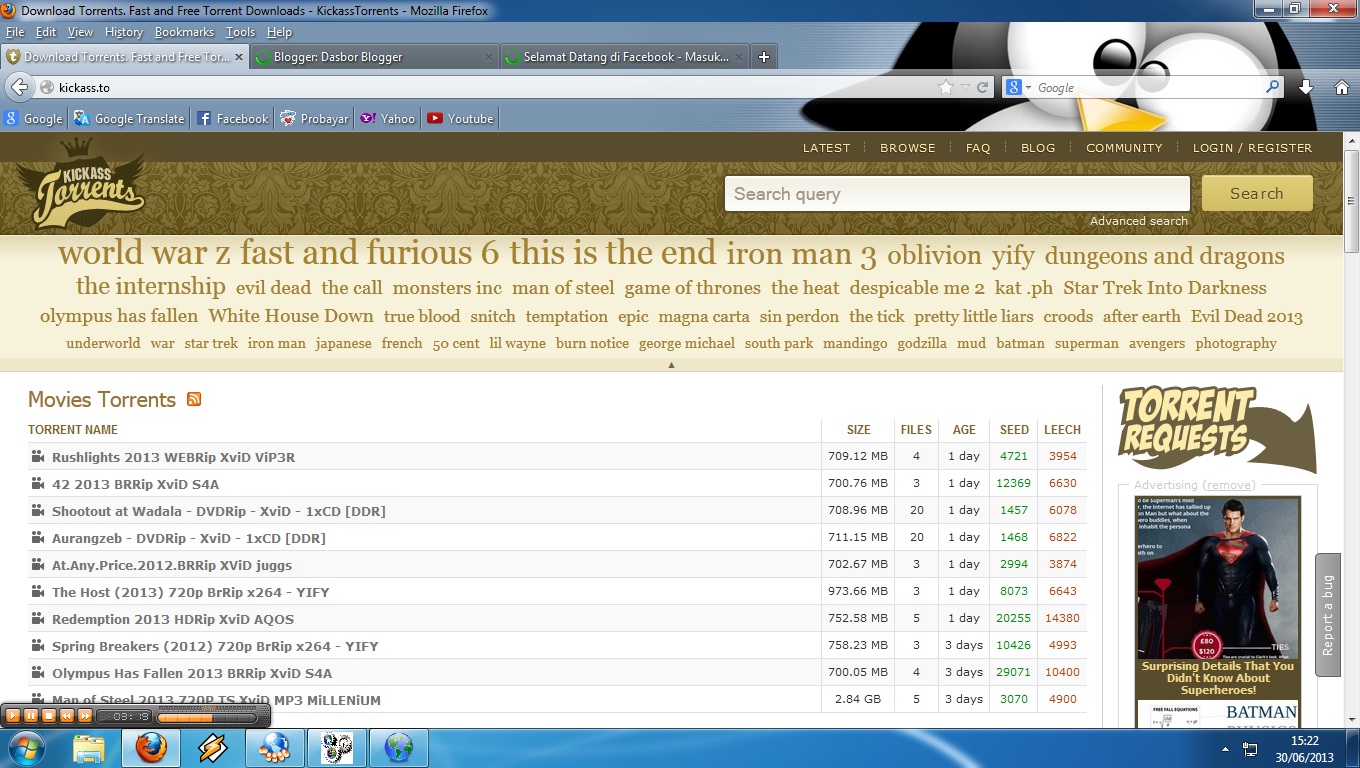Screen dimensions: 1360x768
Task: Open the Windows Start menu orb
Action: point(26,747)
